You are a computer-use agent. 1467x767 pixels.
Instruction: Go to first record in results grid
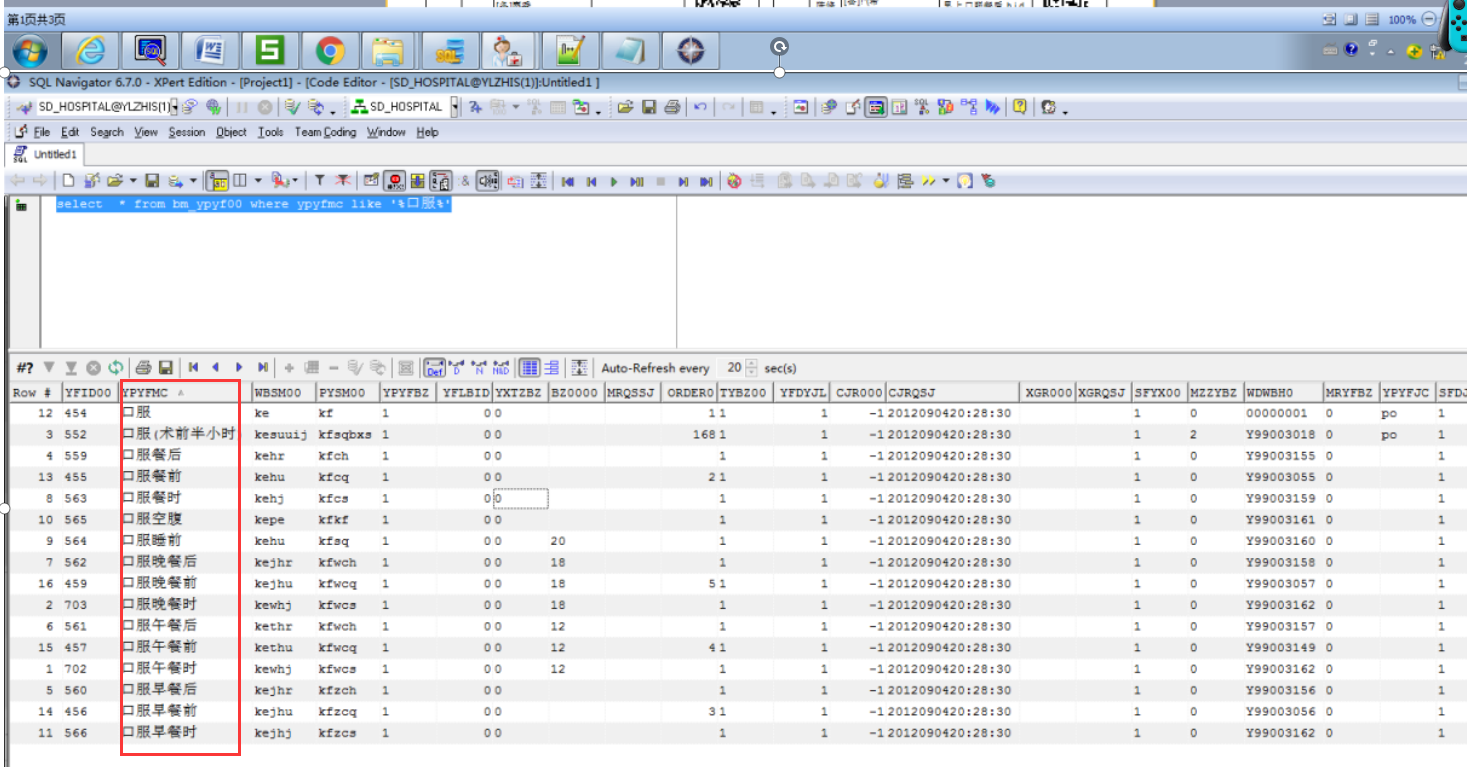coord(193,368)
